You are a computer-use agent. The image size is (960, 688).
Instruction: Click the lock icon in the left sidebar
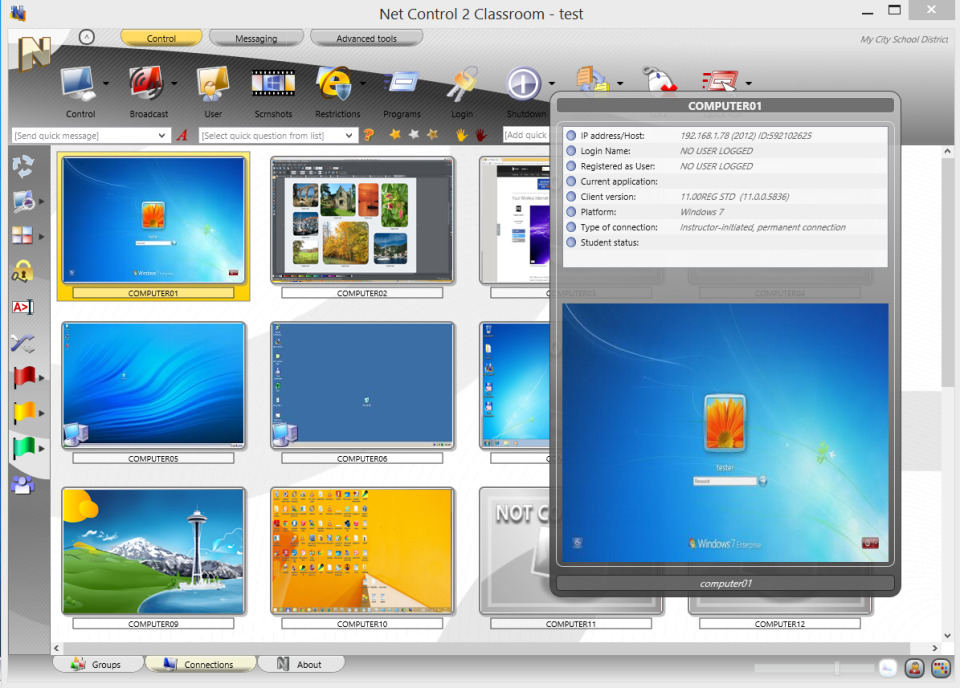click(24, 270)
